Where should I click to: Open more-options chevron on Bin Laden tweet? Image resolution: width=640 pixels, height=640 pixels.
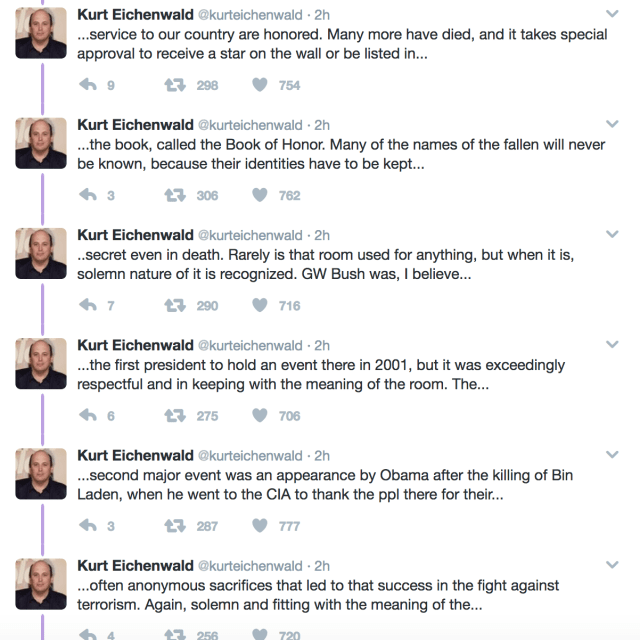[612, 454]
